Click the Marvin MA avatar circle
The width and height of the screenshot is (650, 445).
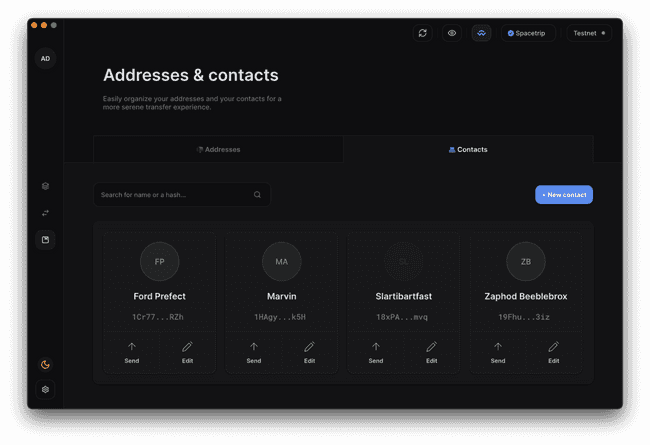tap(281, 262)
